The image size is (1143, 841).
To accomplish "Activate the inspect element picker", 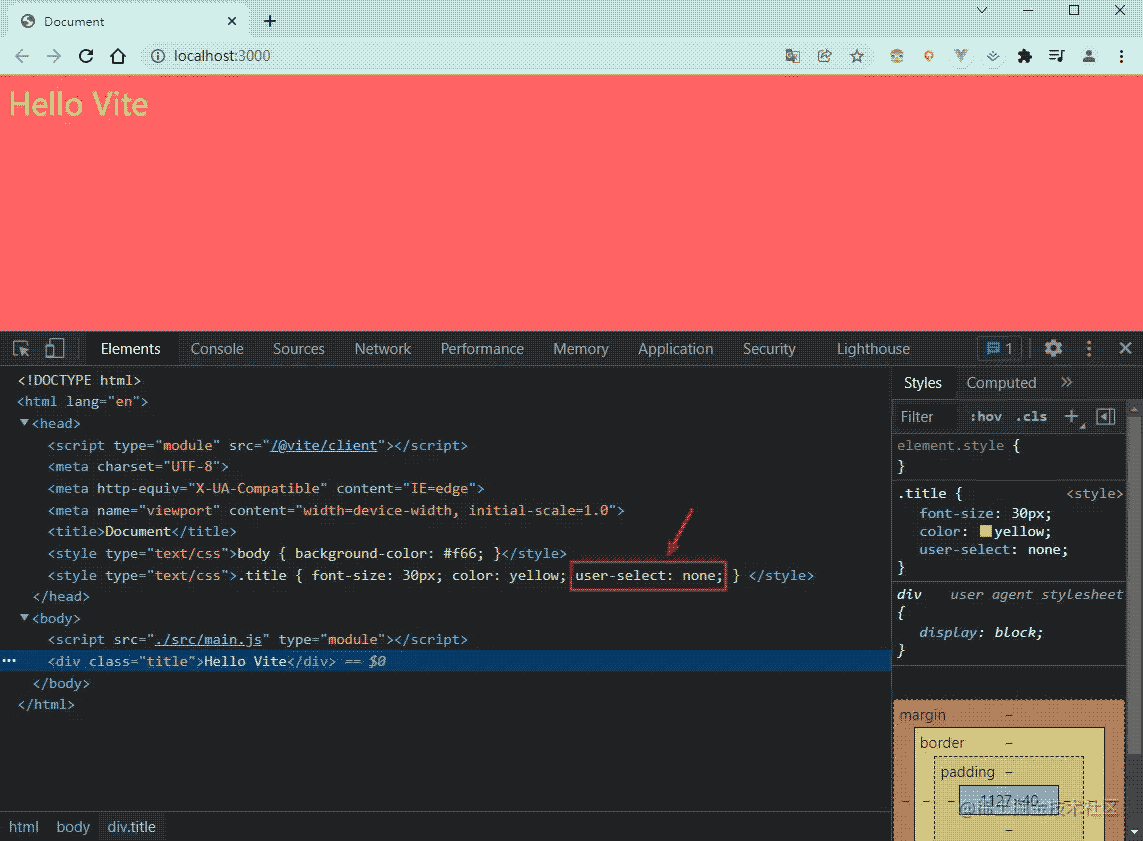I will (x=21, y=348).
